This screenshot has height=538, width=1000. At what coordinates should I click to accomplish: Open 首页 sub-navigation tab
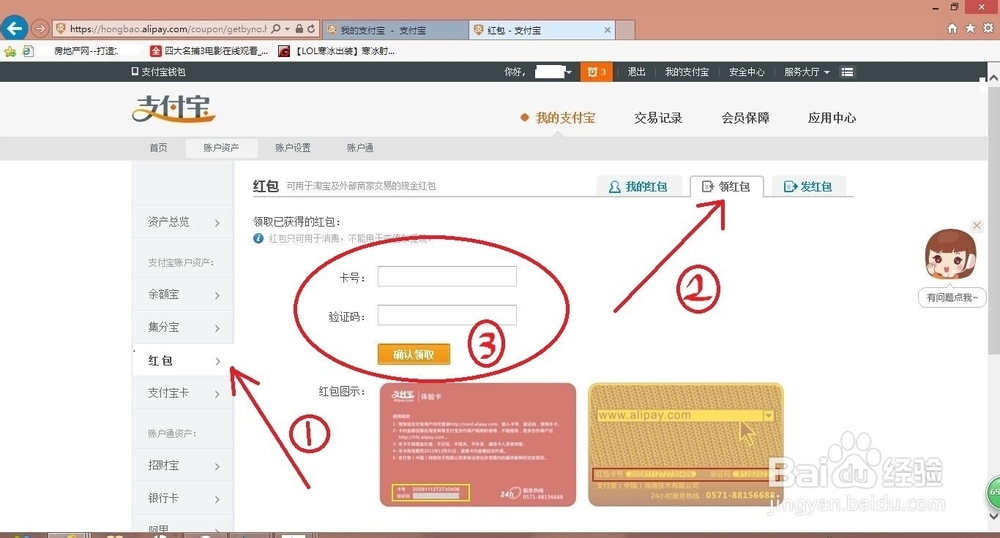pos(158,148)
